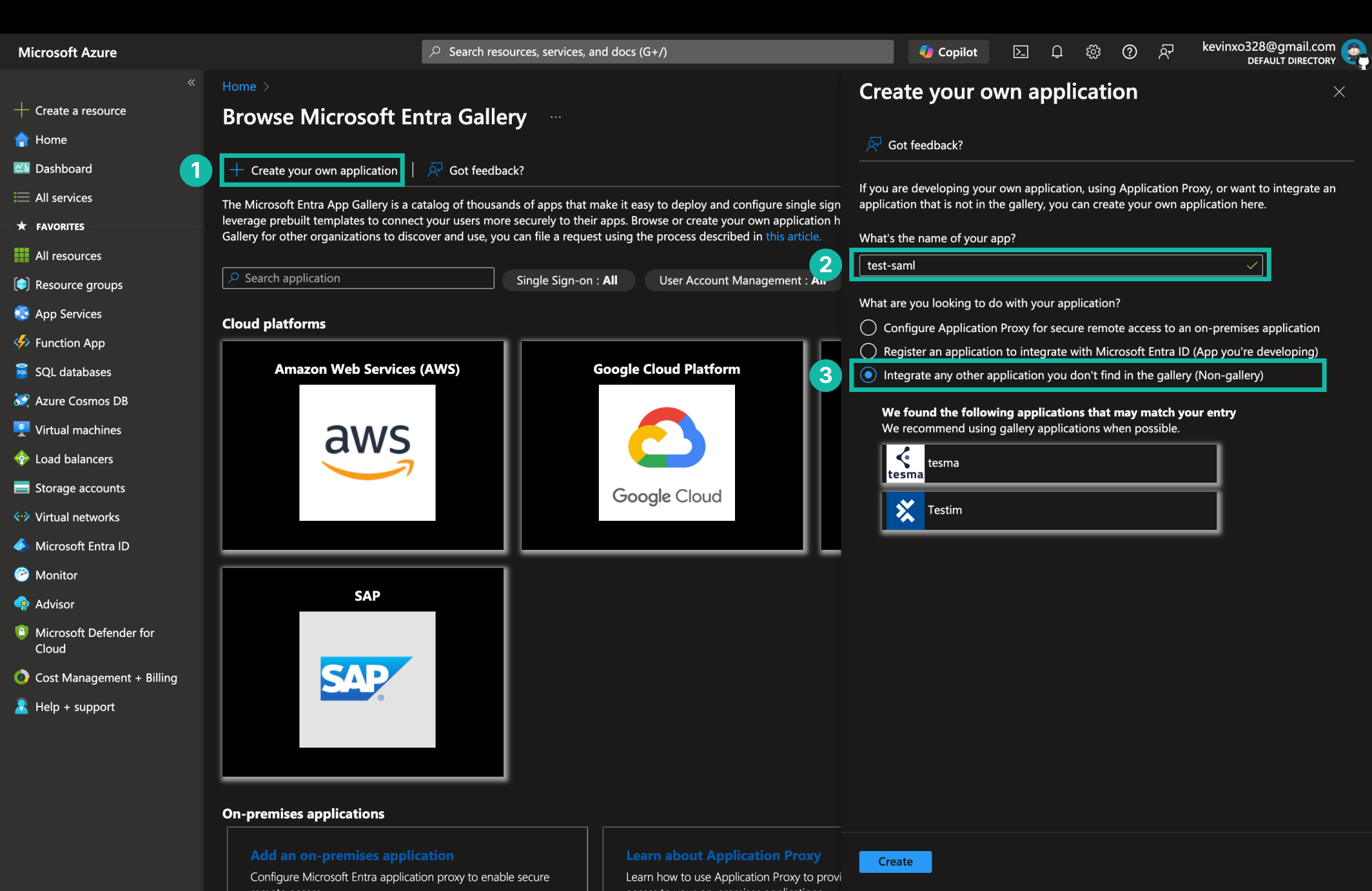Open Add an on-premises application link
The image size is (1372, 891).
352,855
